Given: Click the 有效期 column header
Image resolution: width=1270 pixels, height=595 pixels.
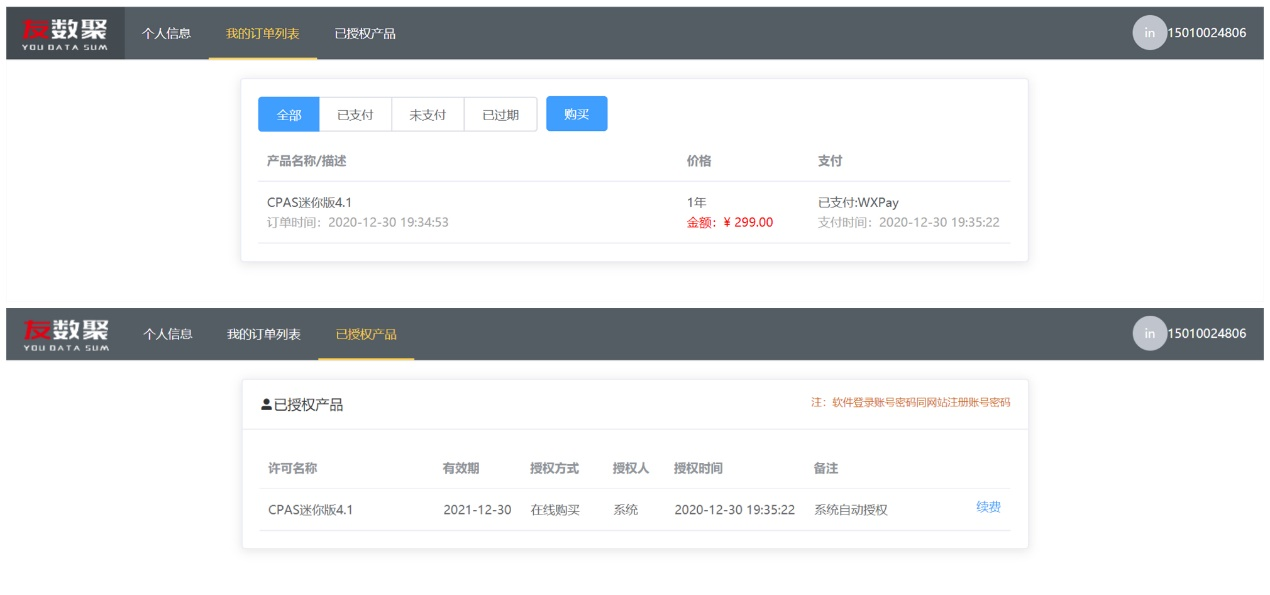Looking at the screenshot, I should click(461, 468).
